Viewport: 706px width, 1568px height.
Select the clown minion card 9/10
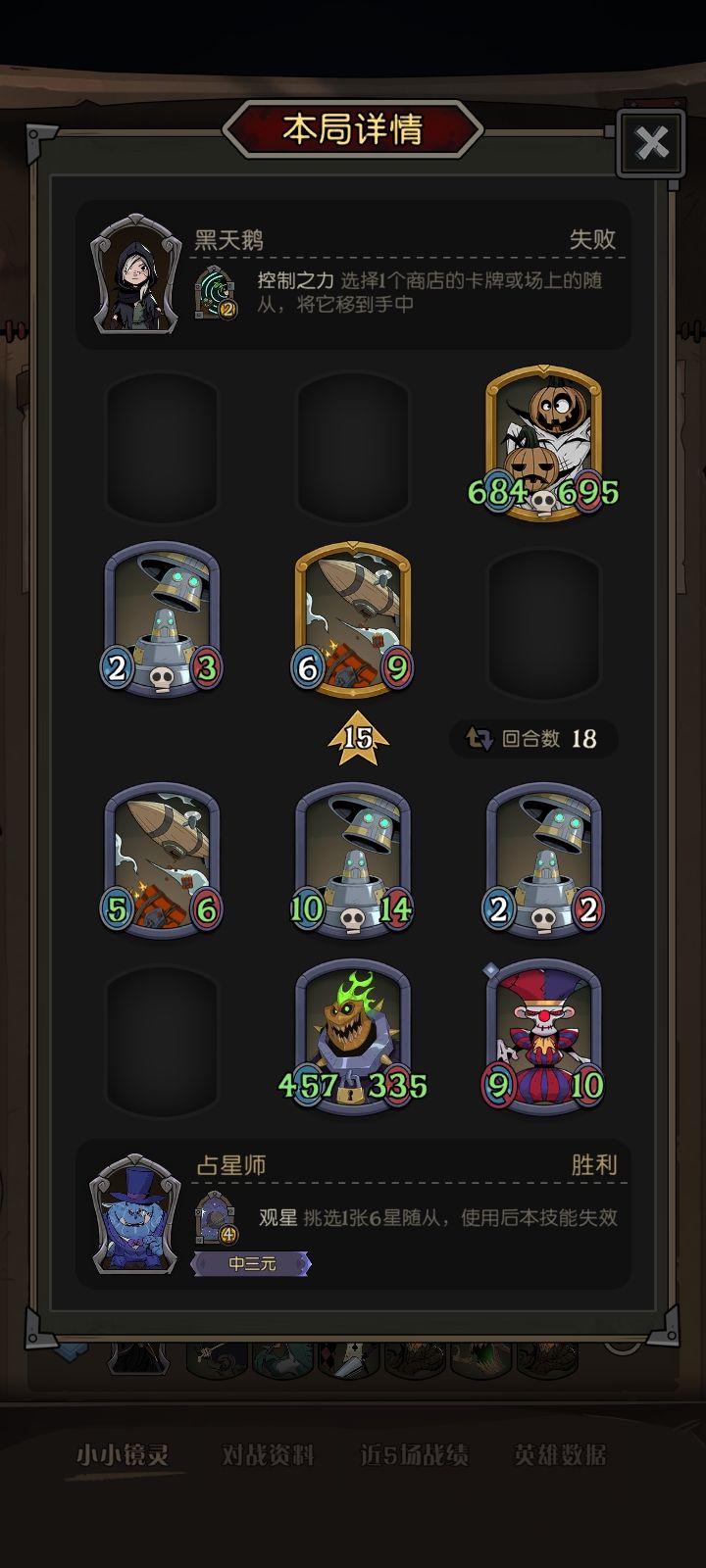pos(543,1037)
